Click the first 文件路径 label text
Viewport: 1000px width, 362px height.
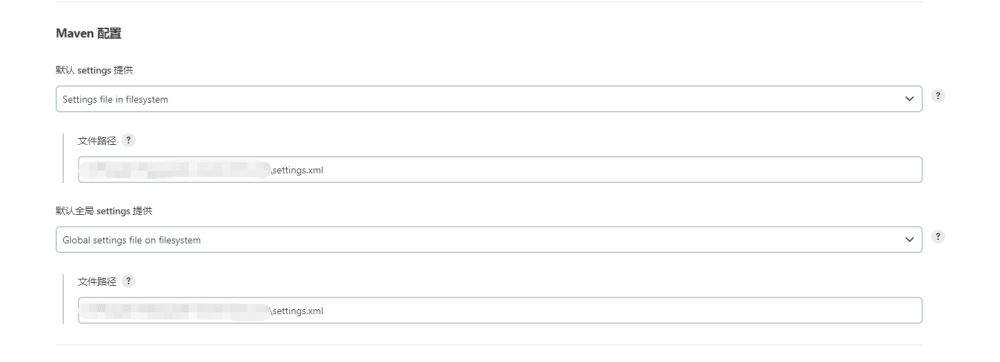(97, 141)
